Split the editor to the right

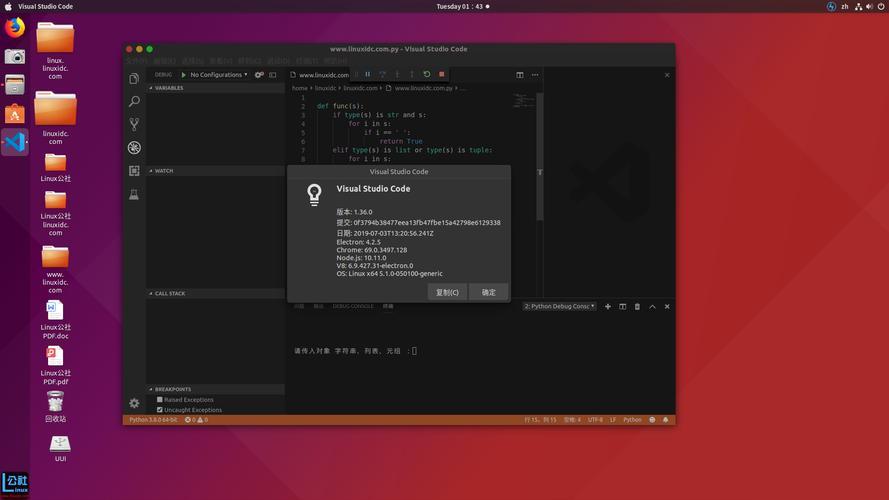click(x=519, y=75)
